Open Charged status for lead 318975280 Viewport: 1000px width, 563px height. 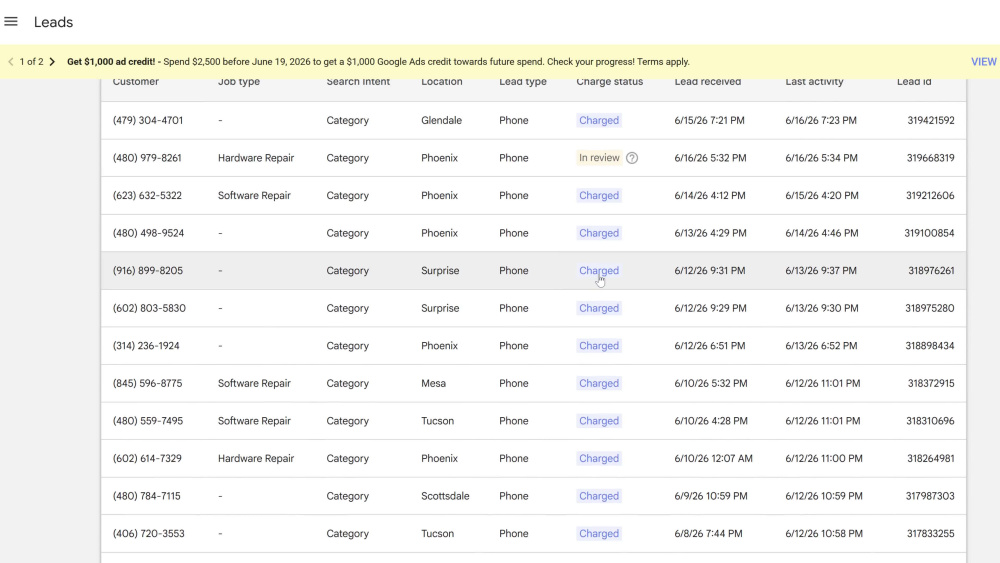pyautogui.click(x=599, y=309)
